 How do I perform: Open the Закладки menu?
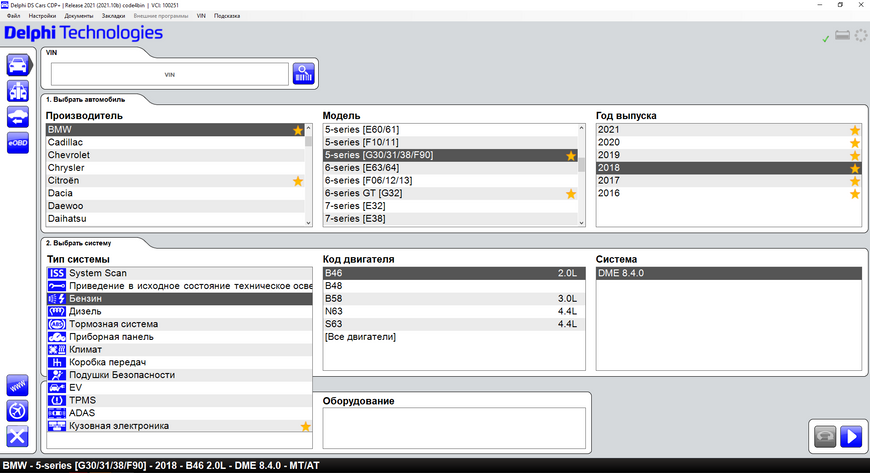(x=113, y=16)
